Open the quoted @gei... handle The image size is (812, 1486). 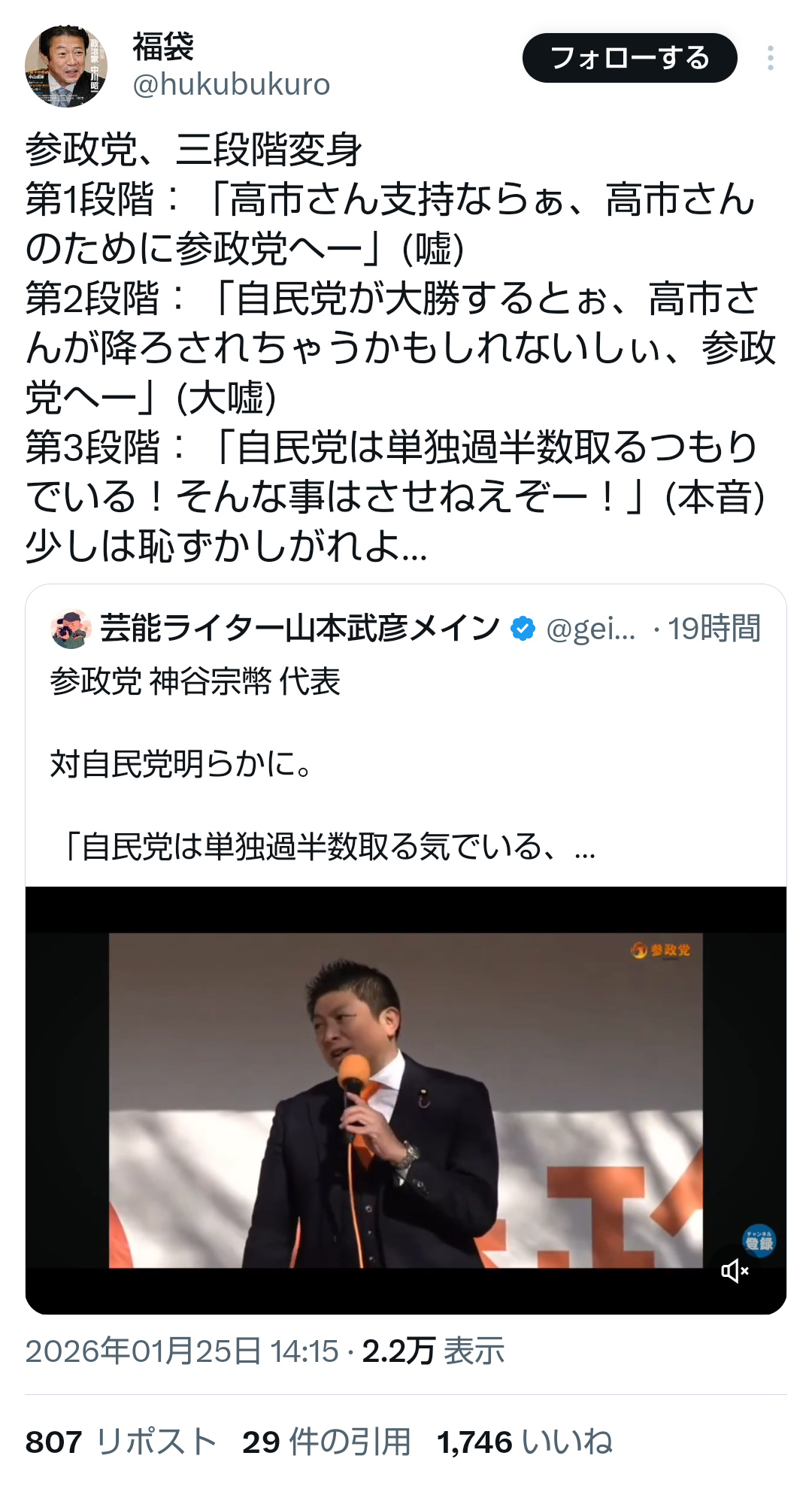pyautogui.click(x=591, y=629)
